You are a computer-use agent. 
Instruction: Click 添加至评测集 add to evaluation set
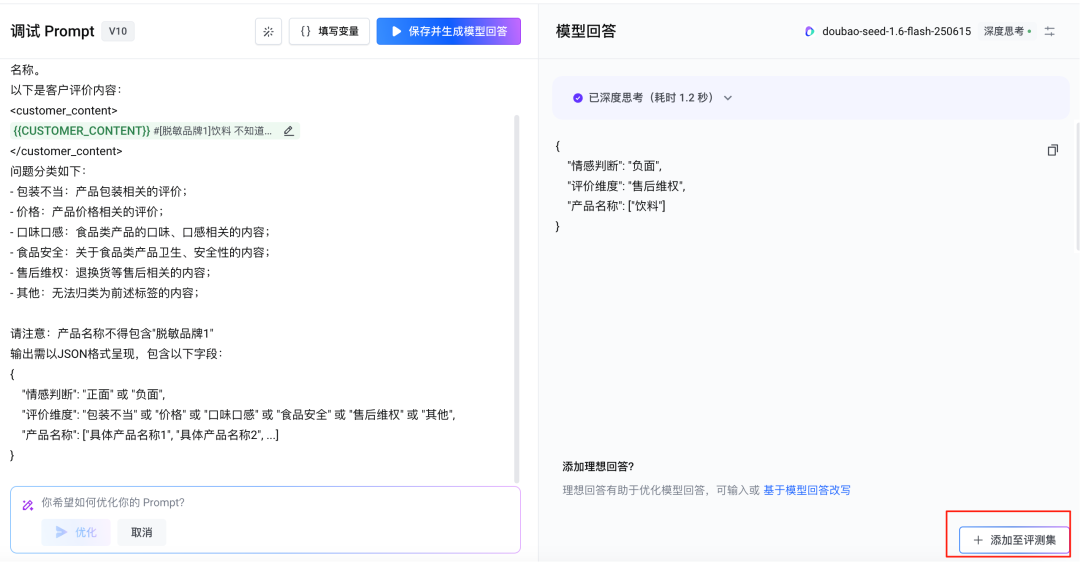point(1013,540)
